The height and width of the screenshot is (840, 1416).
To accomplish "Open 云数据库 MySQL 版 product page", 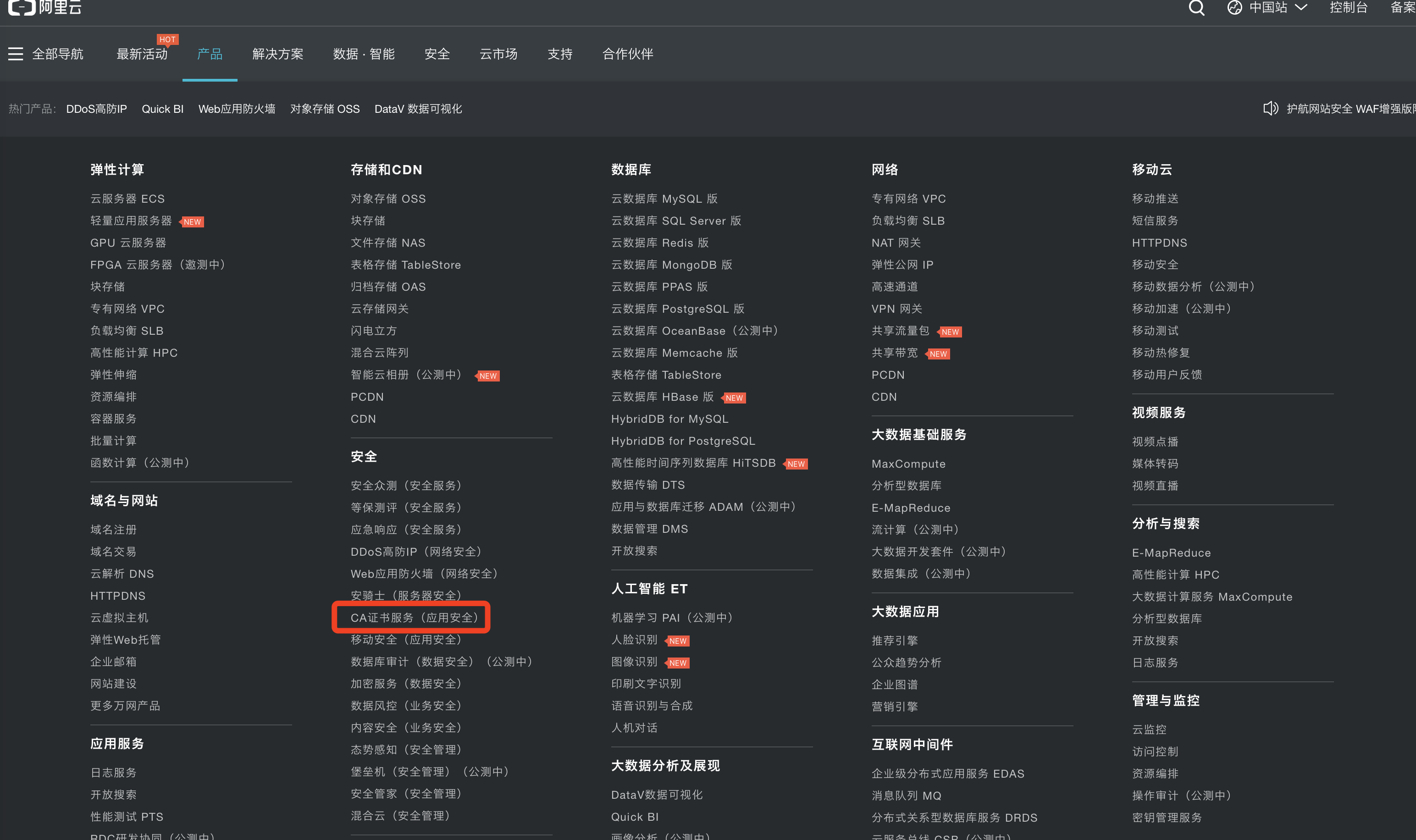I will [x=664, y=199].
